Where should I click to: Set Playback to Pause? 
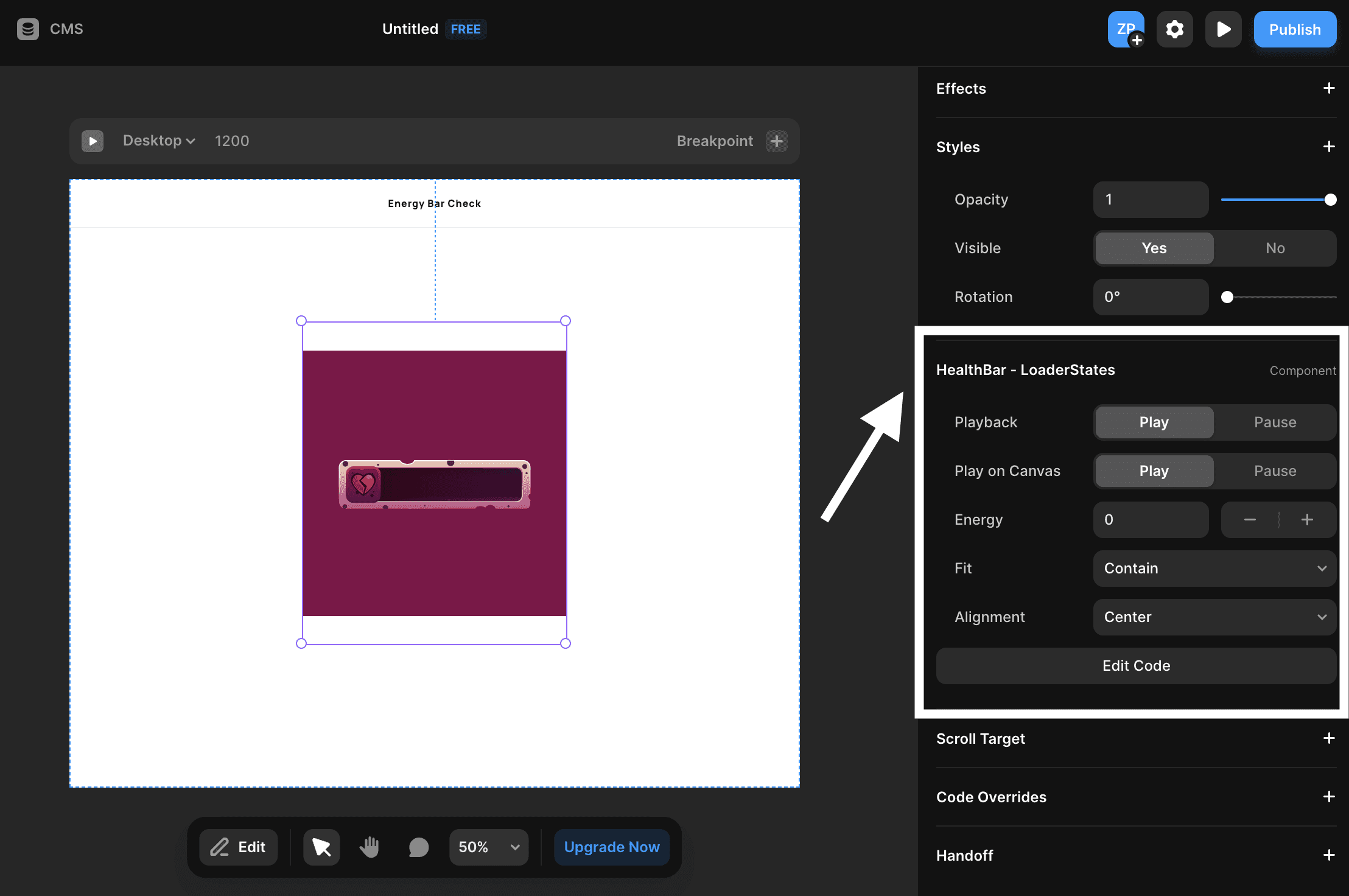click(1275, 422)
